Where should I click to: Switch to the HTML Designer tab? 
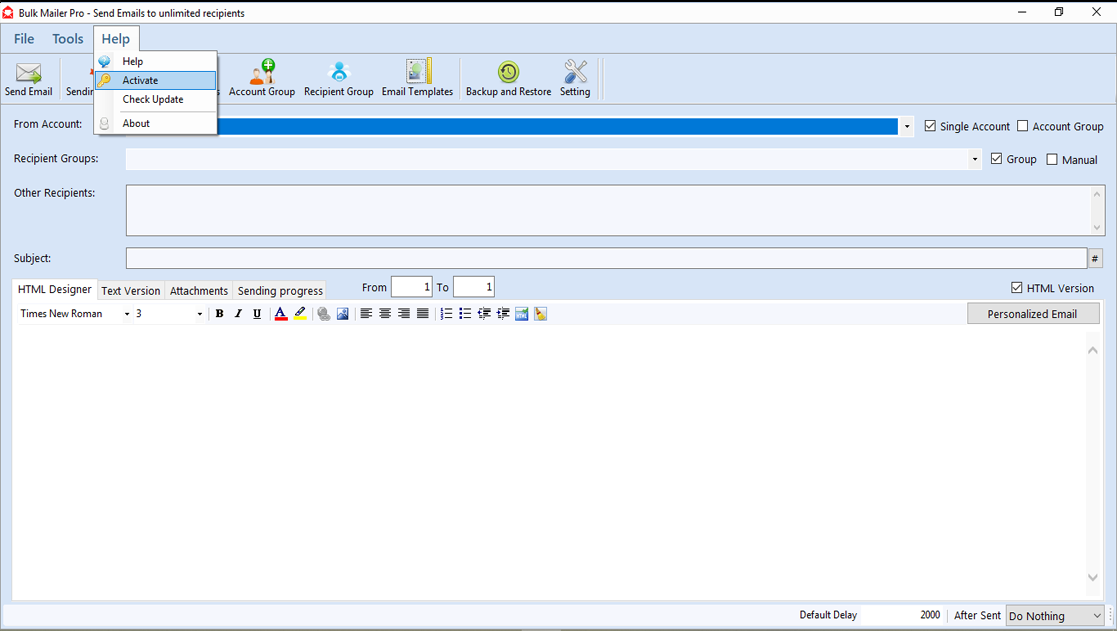(55, 289)
